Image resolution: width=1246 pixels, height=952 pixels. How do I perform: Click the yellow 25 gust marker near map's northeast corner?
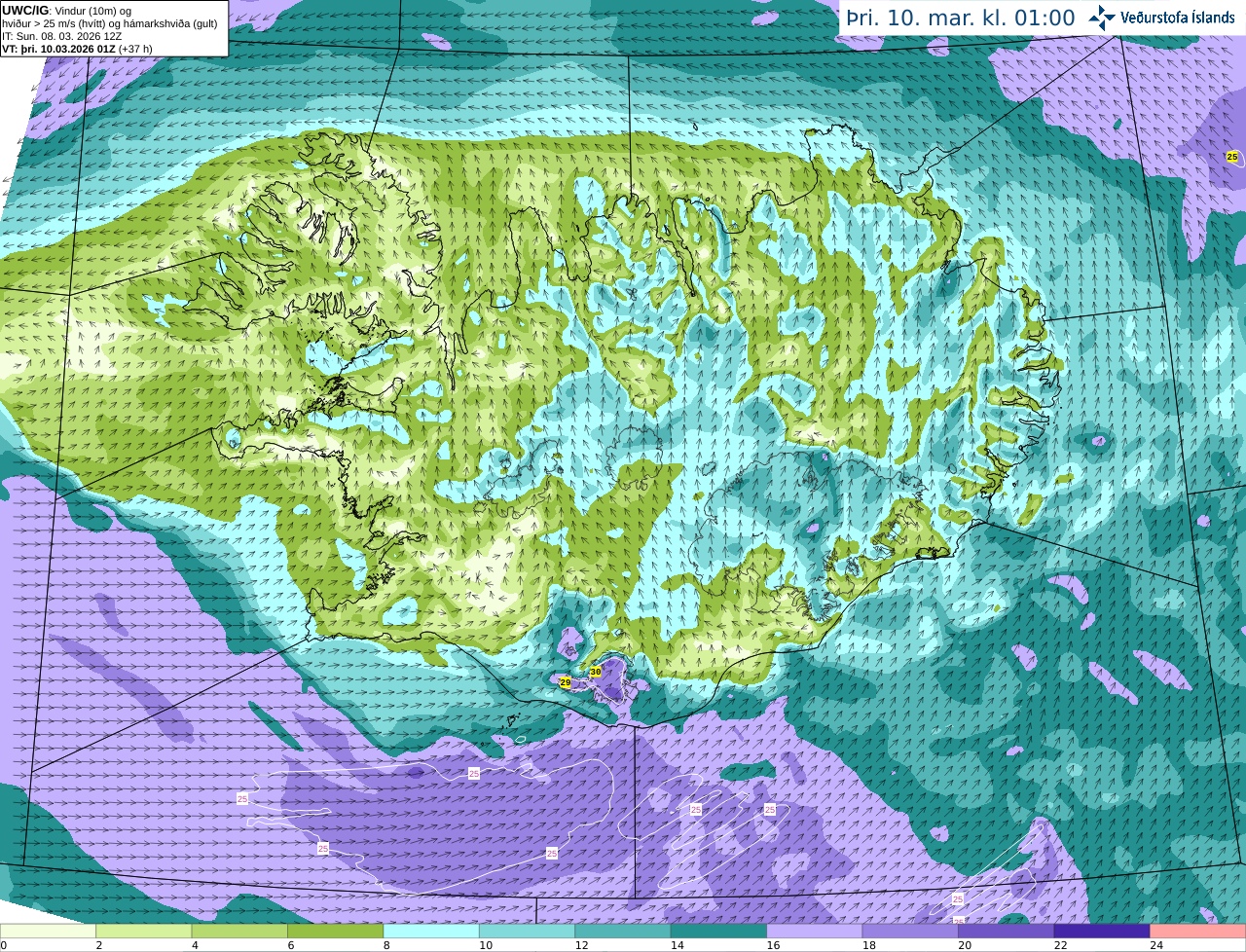[x=1232, y=157]
